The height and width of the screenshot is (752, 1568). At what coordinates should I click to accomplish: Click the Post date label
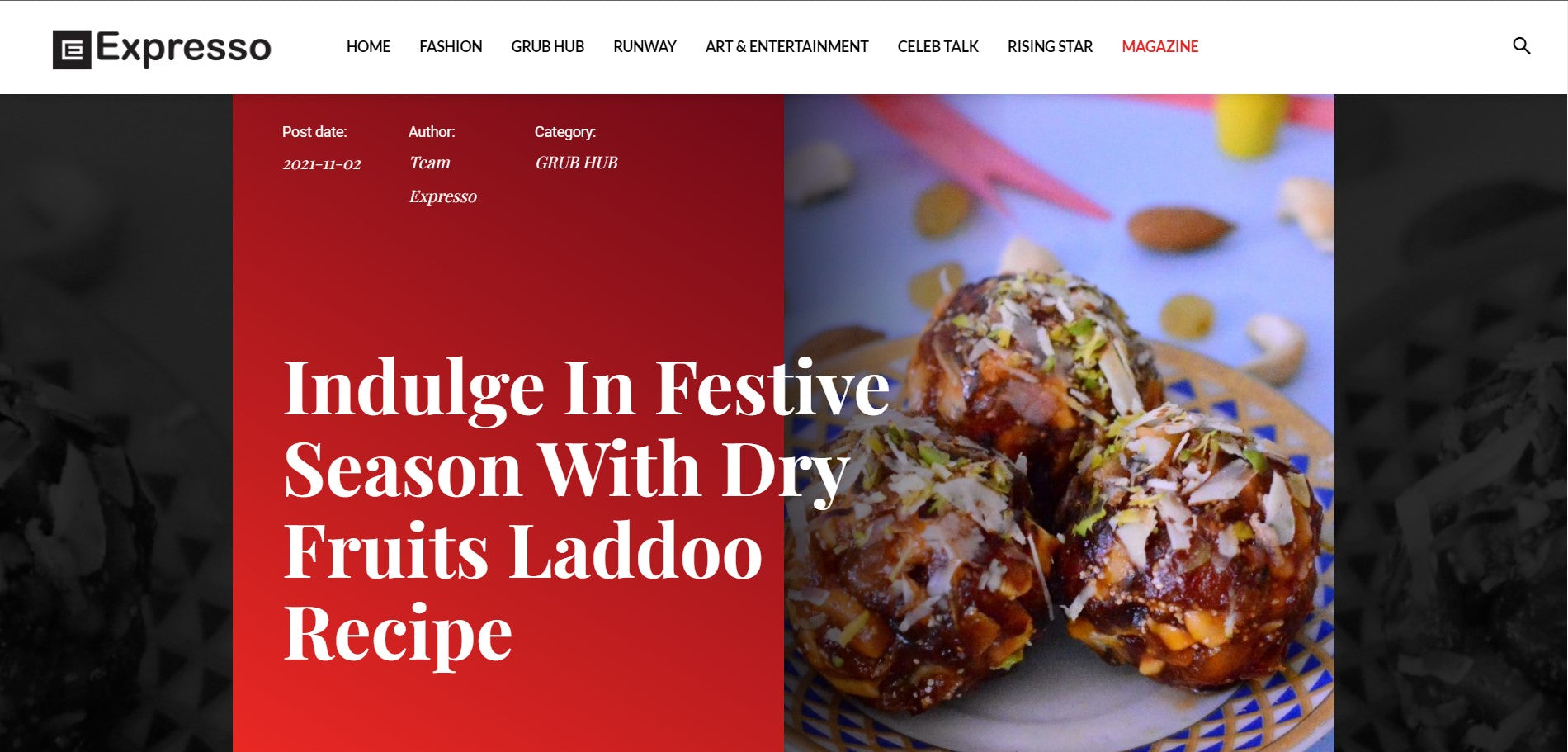(314, 132)
